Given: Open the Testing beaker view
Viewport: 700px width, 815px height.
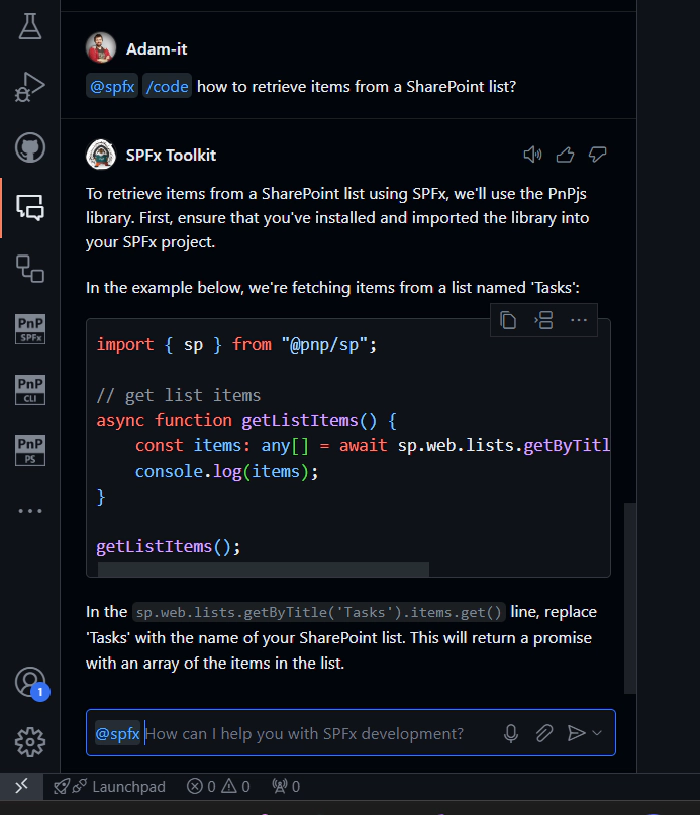Looking at the screenshot, I should click(30, 26).
